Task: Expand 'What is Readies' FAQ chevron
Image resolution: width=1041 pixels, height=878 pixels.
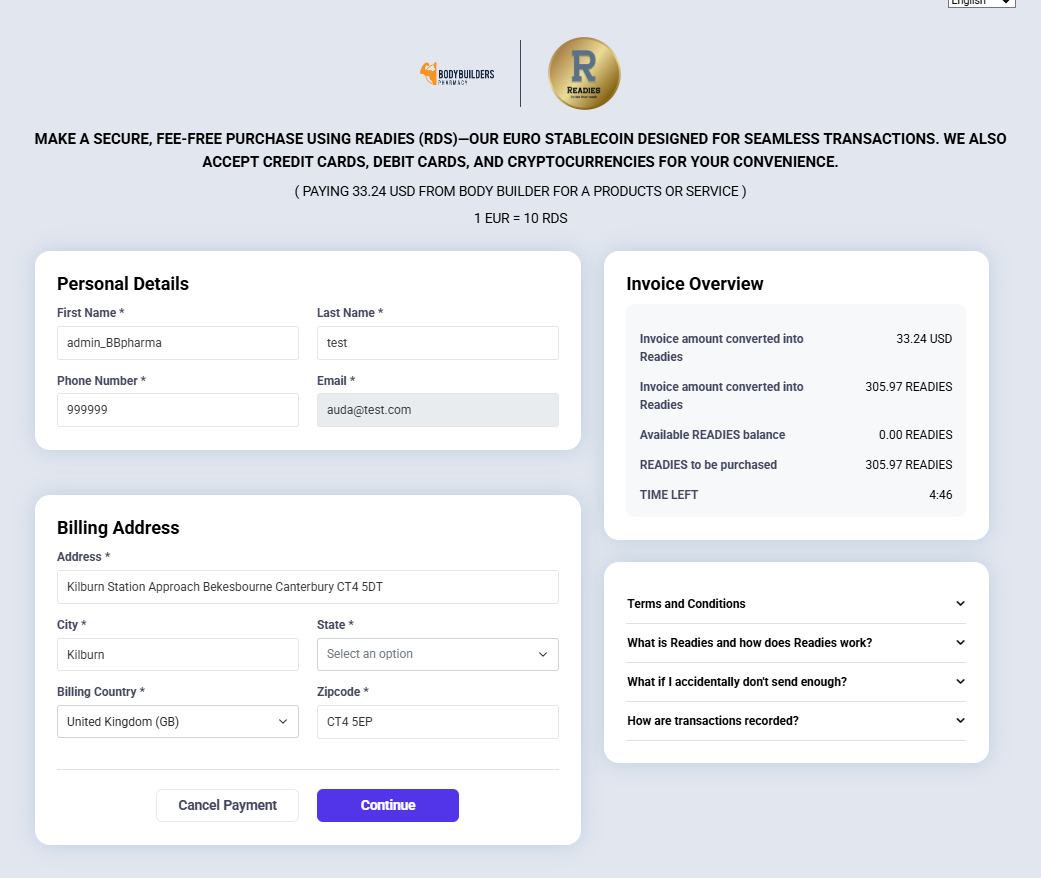Action: (x=960, y=643)
